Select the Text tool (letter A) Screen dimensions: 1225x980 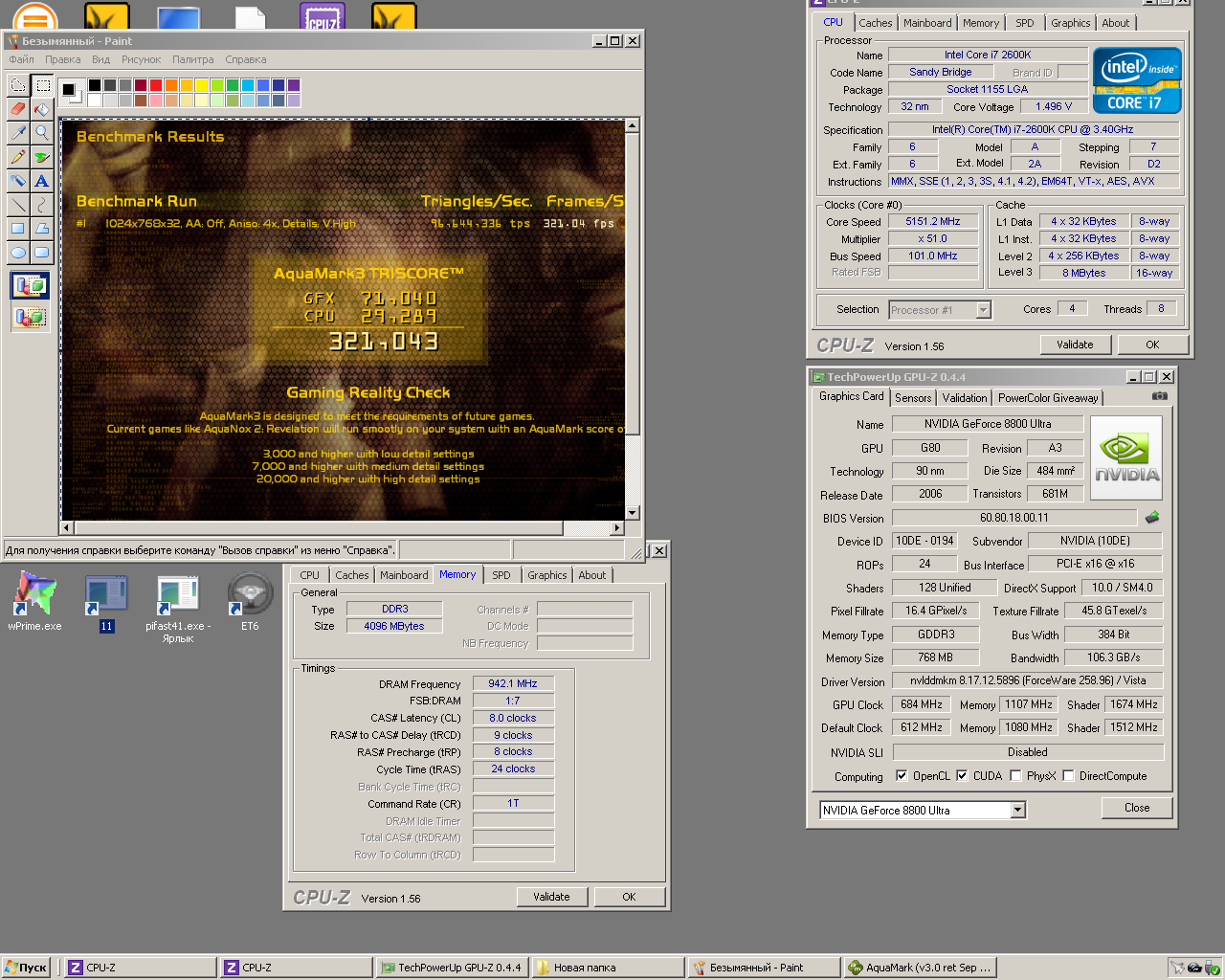42,181
